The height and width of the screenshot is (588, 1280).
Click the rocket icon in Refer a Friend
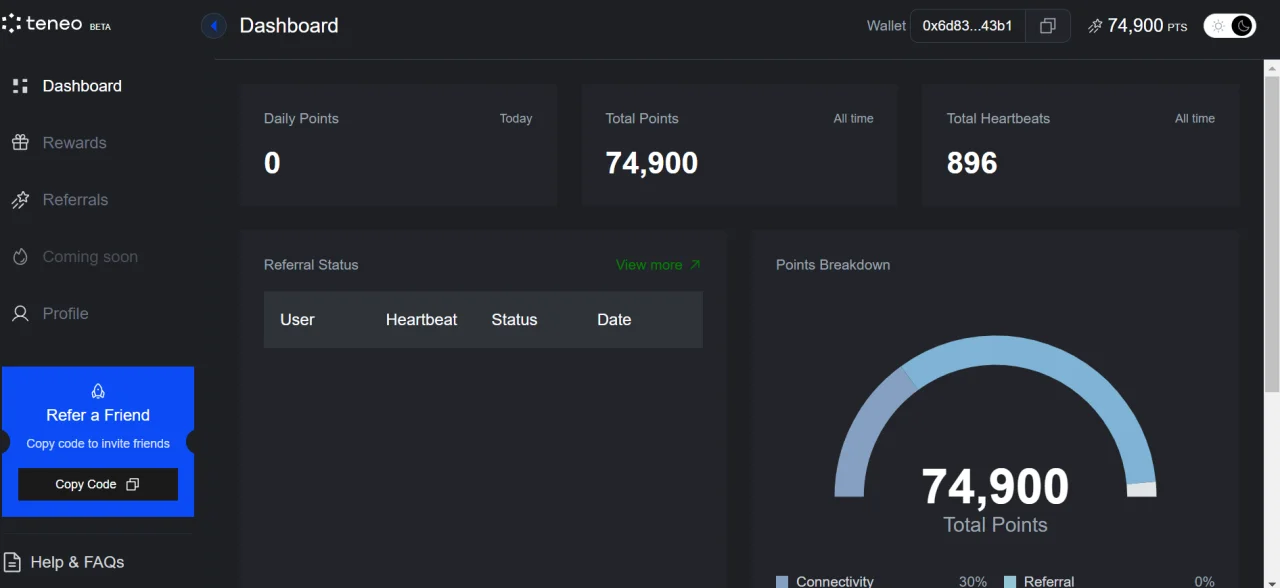(x=98, y=391)
